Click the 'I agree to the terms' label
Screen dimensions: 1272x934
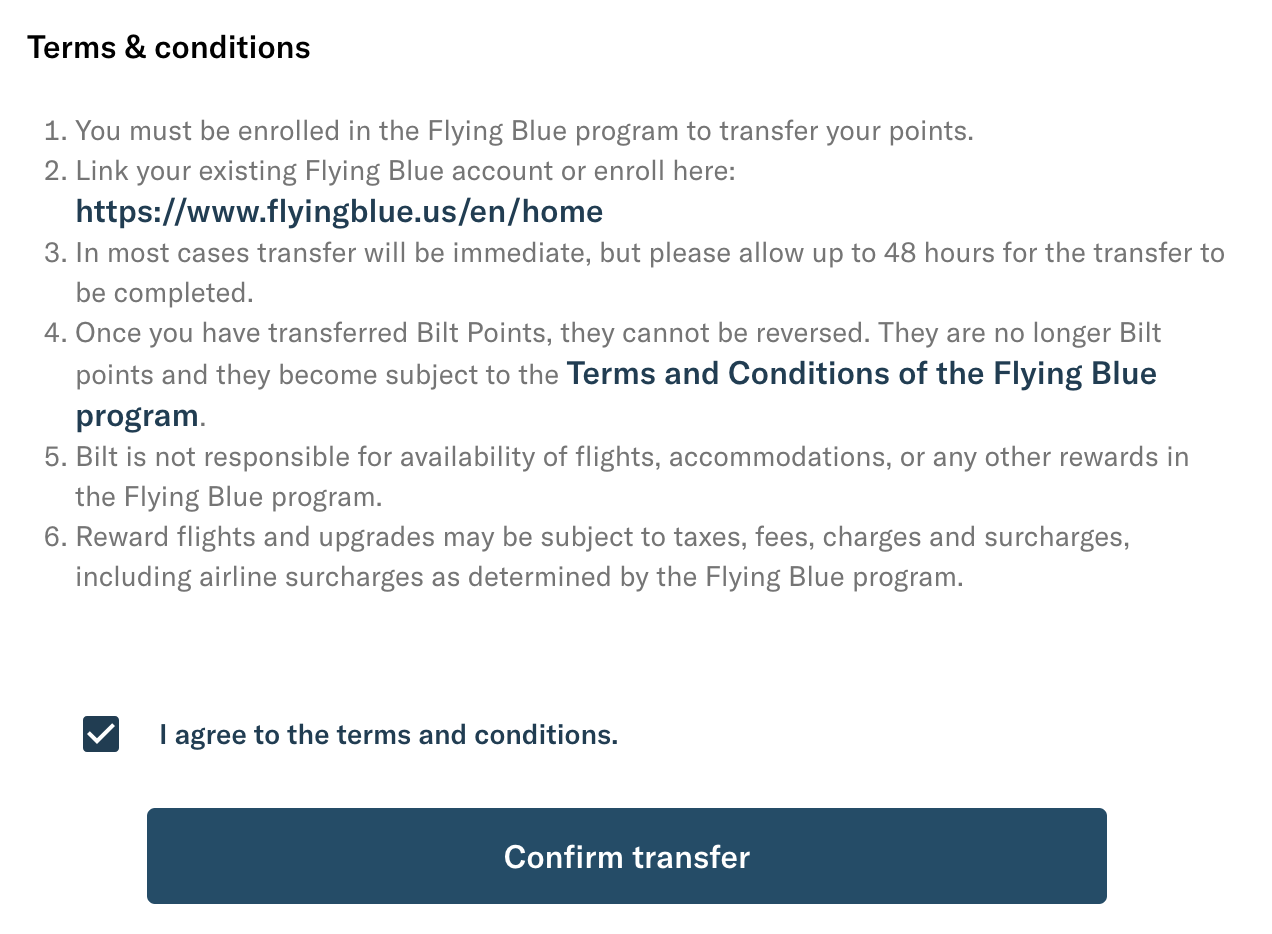click(x=388, y=735)
